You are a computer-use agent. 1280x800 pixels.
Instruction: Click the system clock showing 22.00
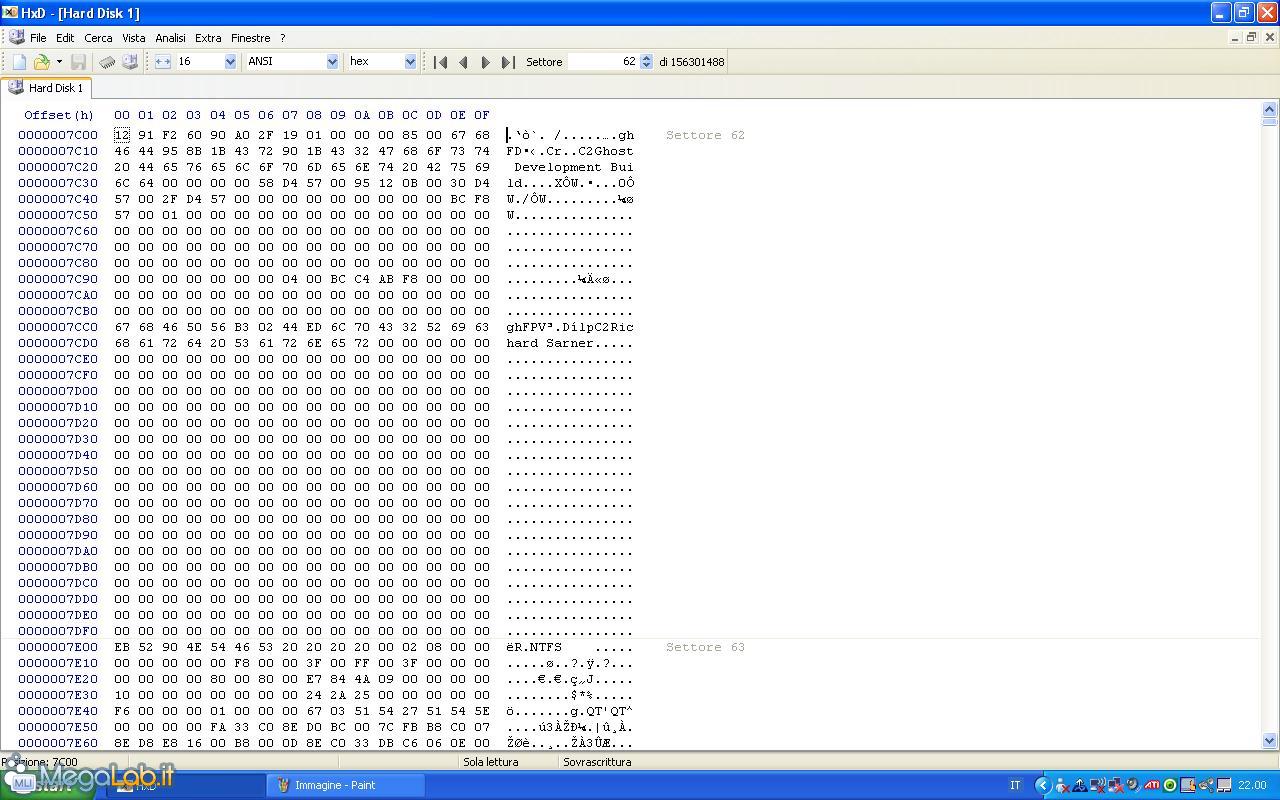click(1252, 785)
